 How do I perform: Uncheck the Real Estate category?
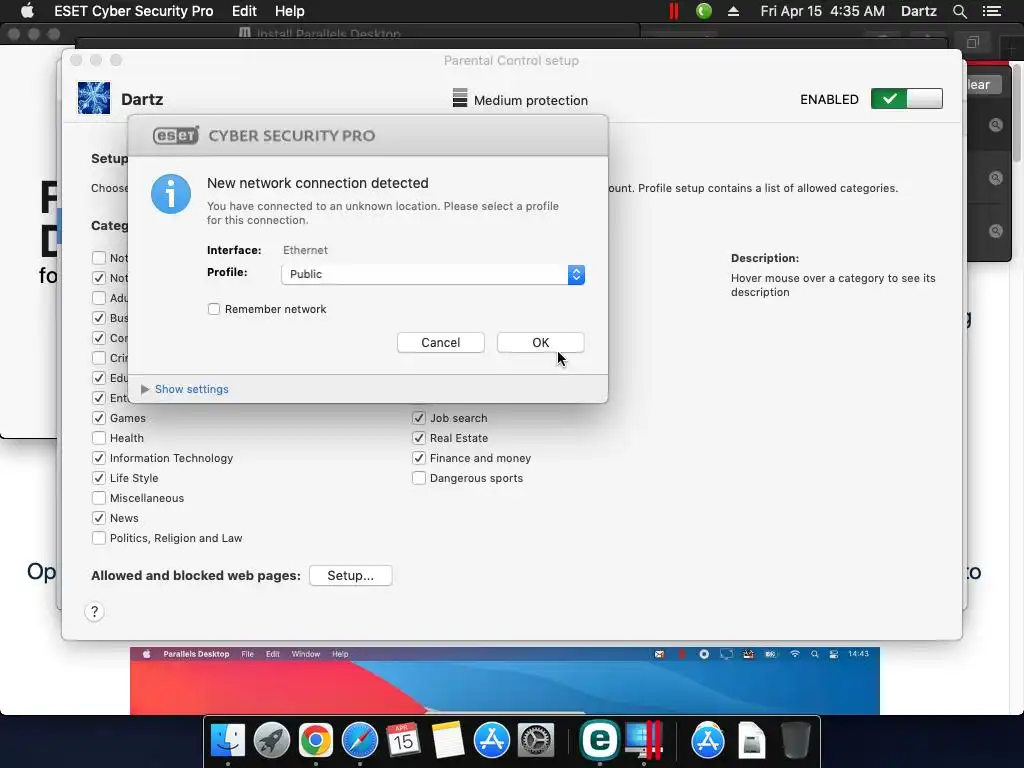[x=419, y=438]
